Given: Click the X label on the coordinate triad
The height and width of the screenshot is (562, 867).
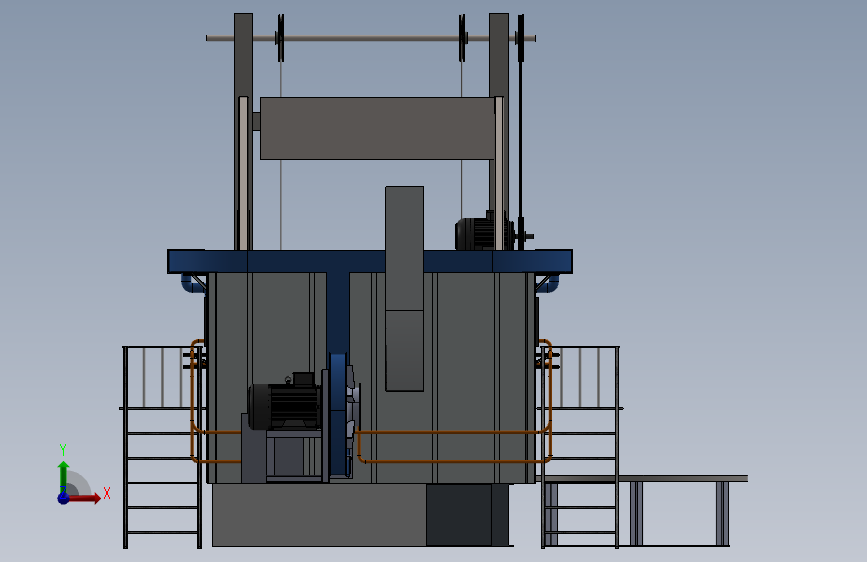Looking at the screenshot, I should tap(107, 493).
